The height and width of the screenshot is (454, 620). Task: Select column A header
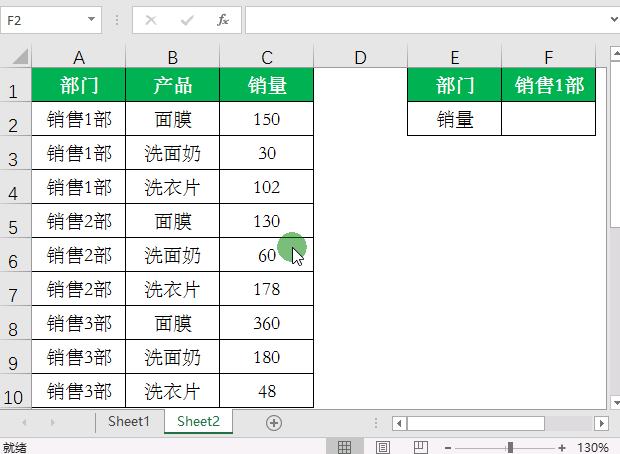click(x=79, y=56)
